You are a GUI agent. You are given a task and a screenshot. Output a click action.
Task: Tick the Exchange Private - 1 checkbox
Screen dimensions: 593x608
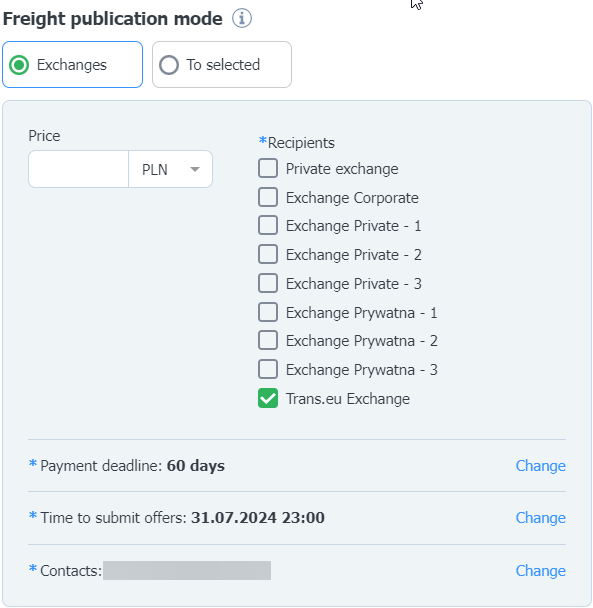(x=268, y=225)
